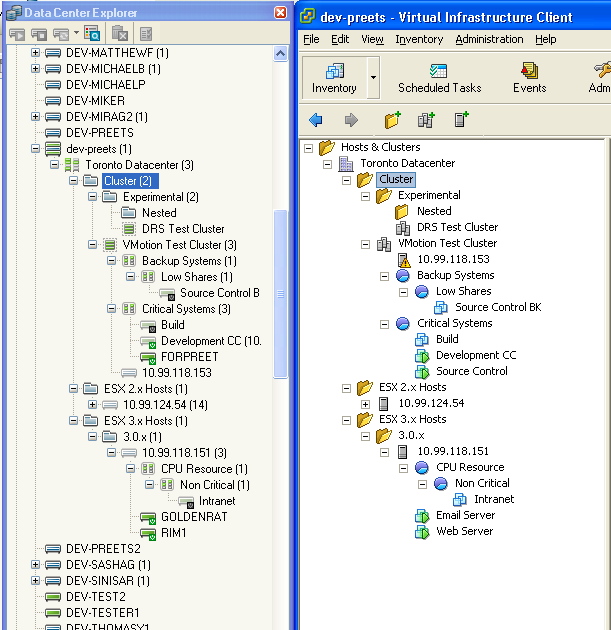Click the 10.99.118.151 host icon in VI Client

pos(403,452)
